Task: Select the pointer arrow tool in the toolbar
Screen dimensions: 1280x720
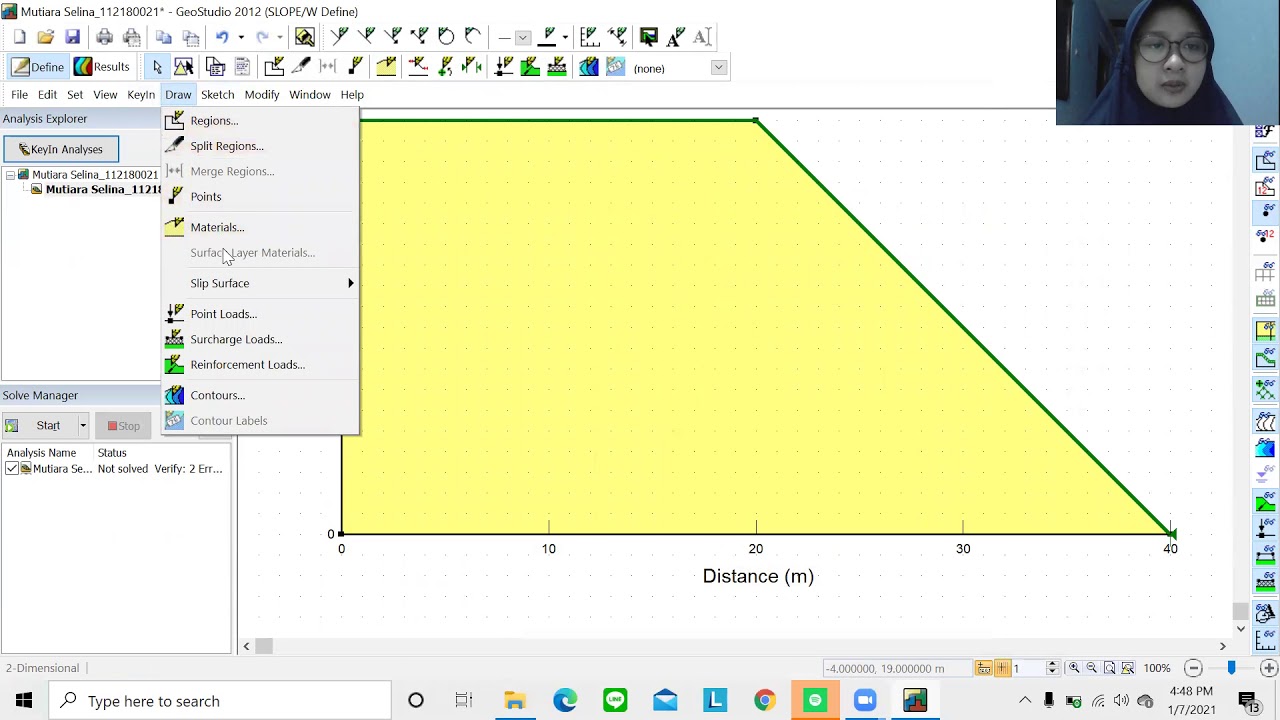Action: tap(157, 67)
